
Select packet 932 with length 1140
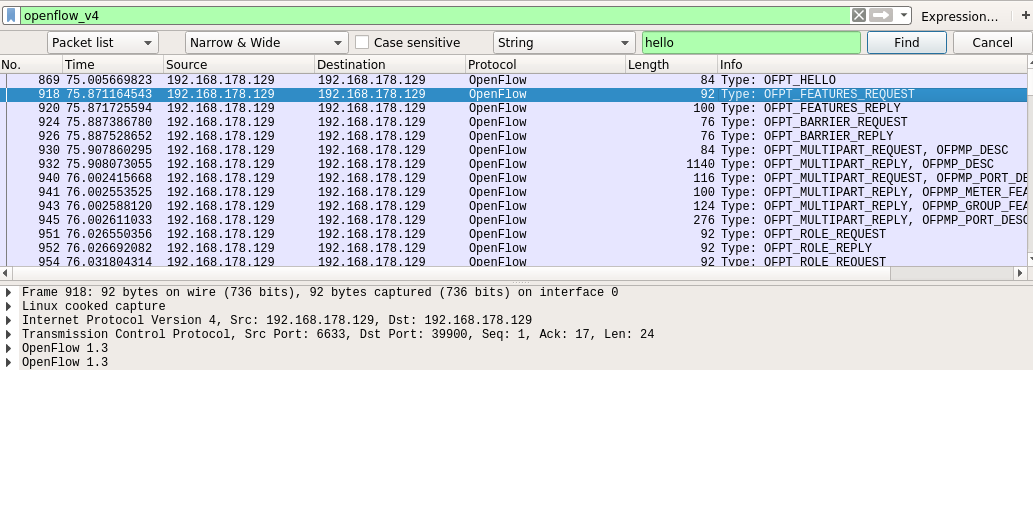514,164
